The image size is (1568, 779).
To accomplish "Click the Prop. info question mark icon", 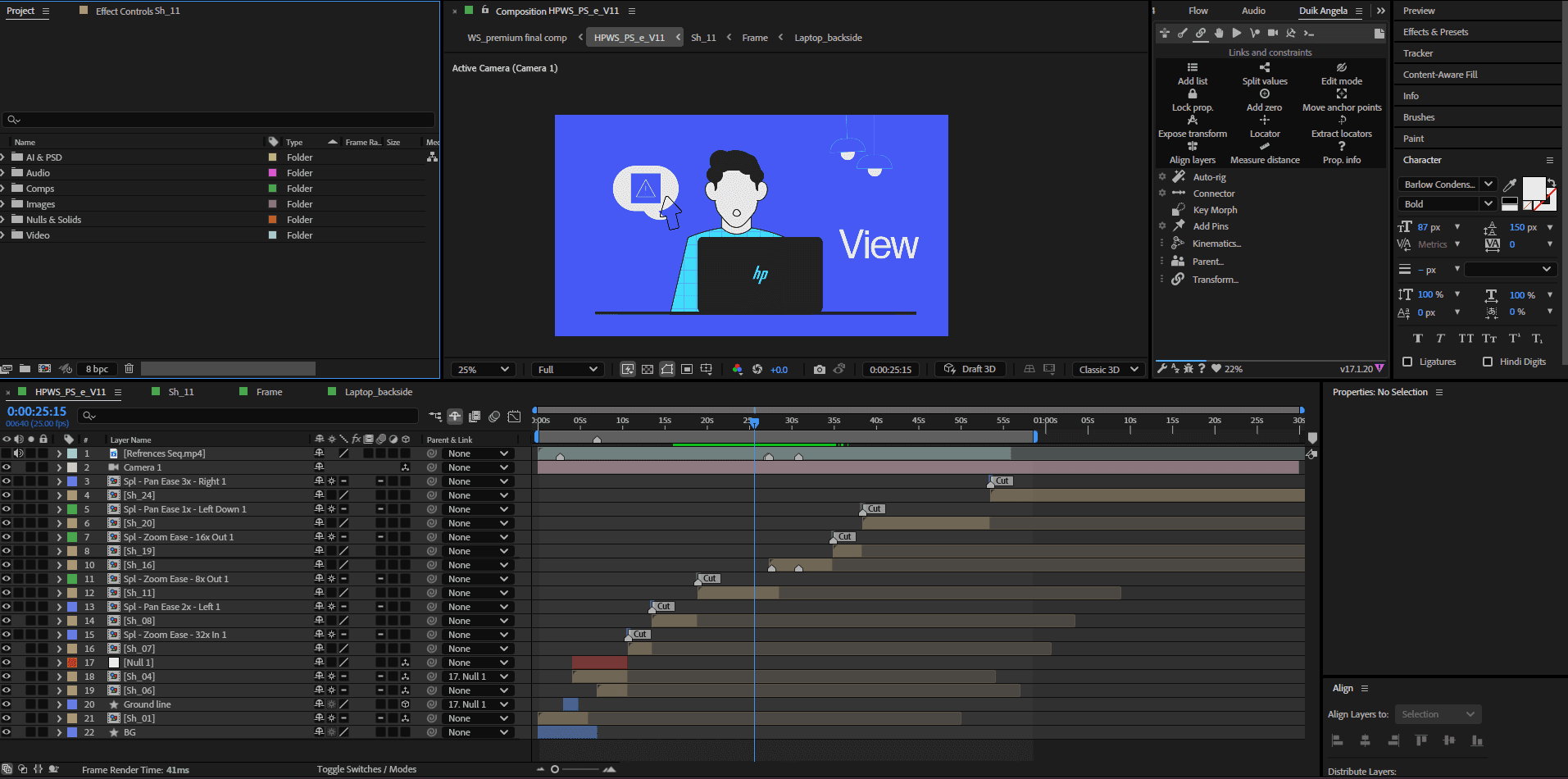I will (x=1342, y=146).
